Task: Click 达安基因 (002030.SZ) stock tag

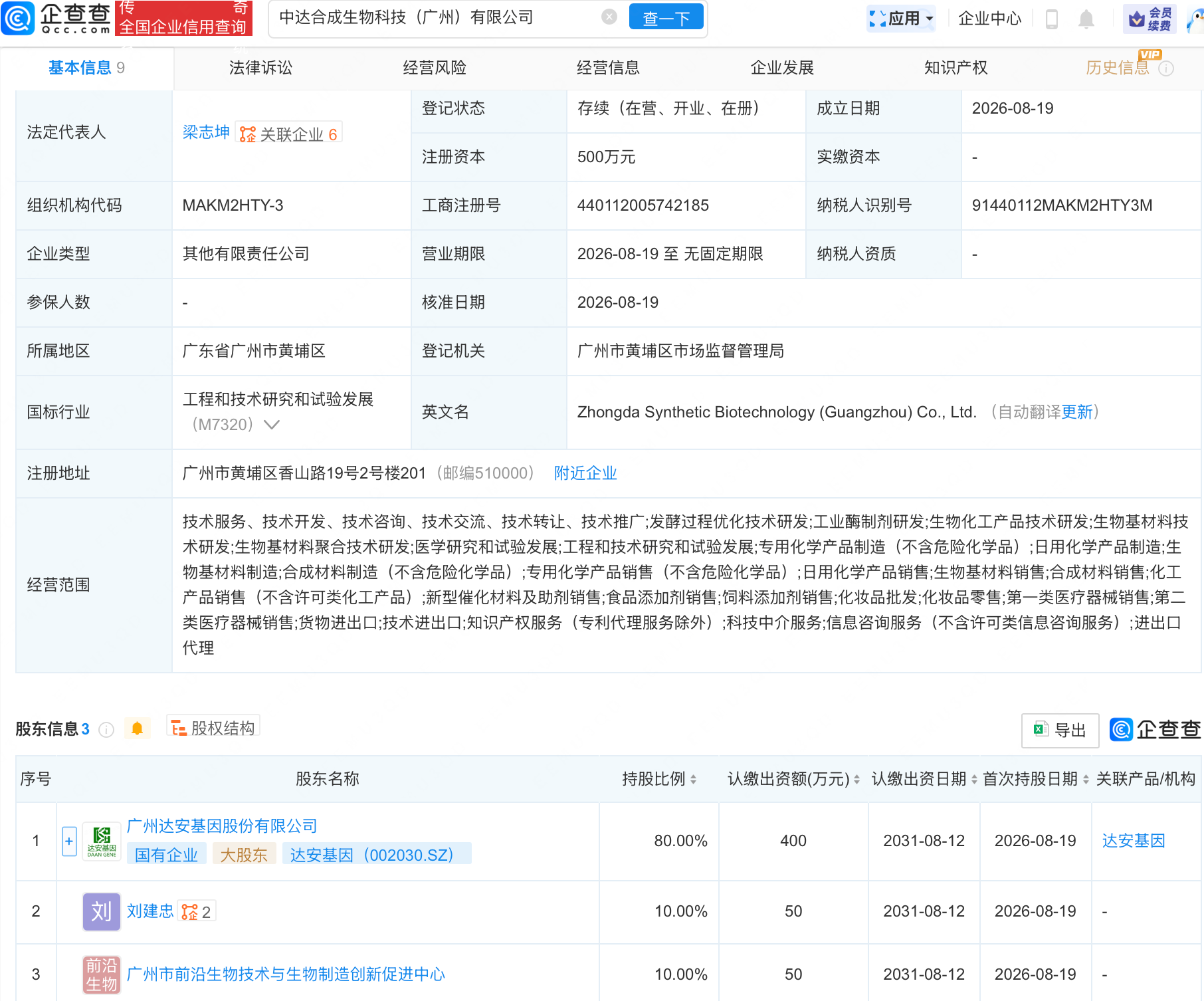Action: (377, 855)
